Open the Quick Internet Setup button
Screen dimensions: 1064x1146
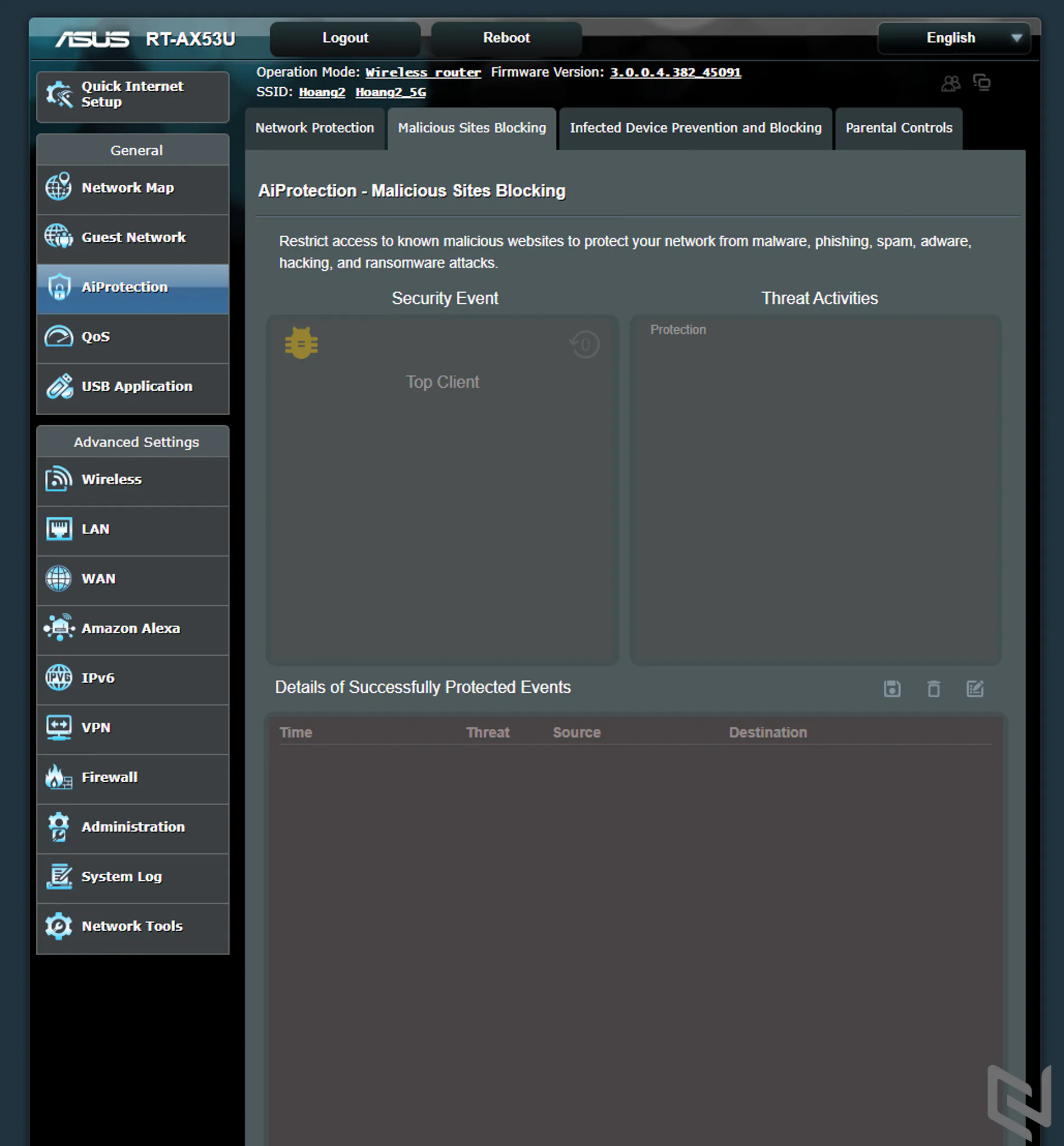(x=133, y=96)
